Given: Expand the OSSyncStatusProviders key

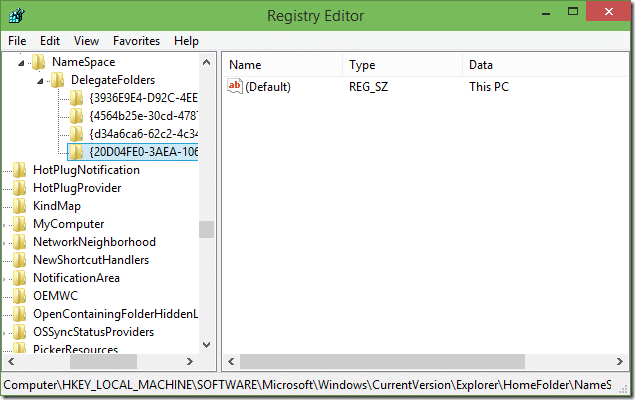Looking at the screenshot, I should [x=4, y=333].
